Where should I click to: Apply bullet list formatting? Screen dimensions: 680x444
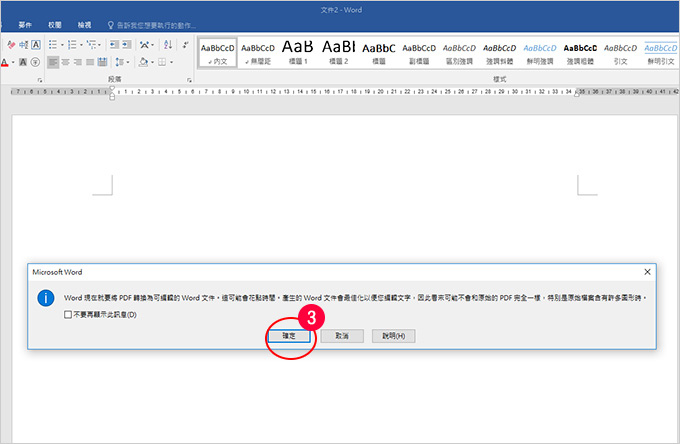(52, 45)
